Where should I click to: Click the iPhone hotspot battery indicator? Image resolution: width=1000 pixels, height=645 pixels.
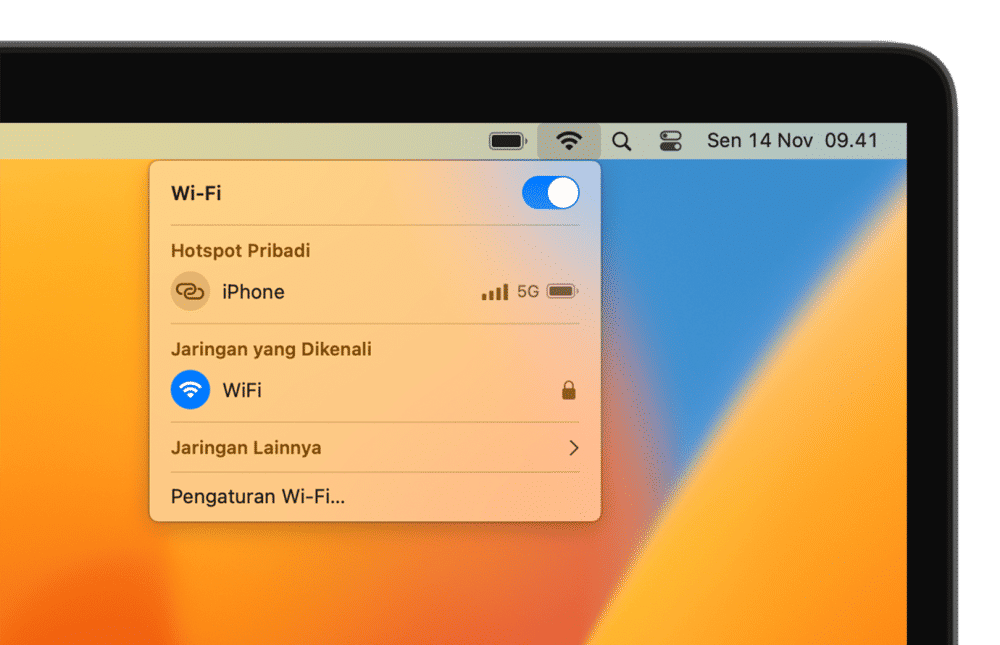click(x=562, y=292)
